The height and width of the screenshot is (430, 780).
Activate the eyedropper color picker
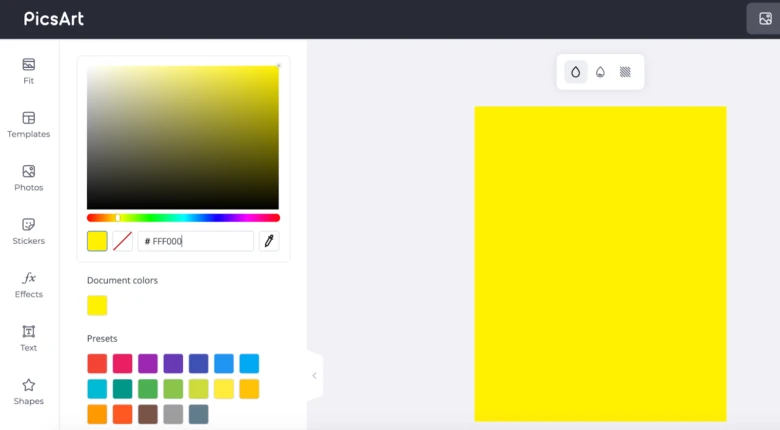pyautogui.click(x=268, y=241)
